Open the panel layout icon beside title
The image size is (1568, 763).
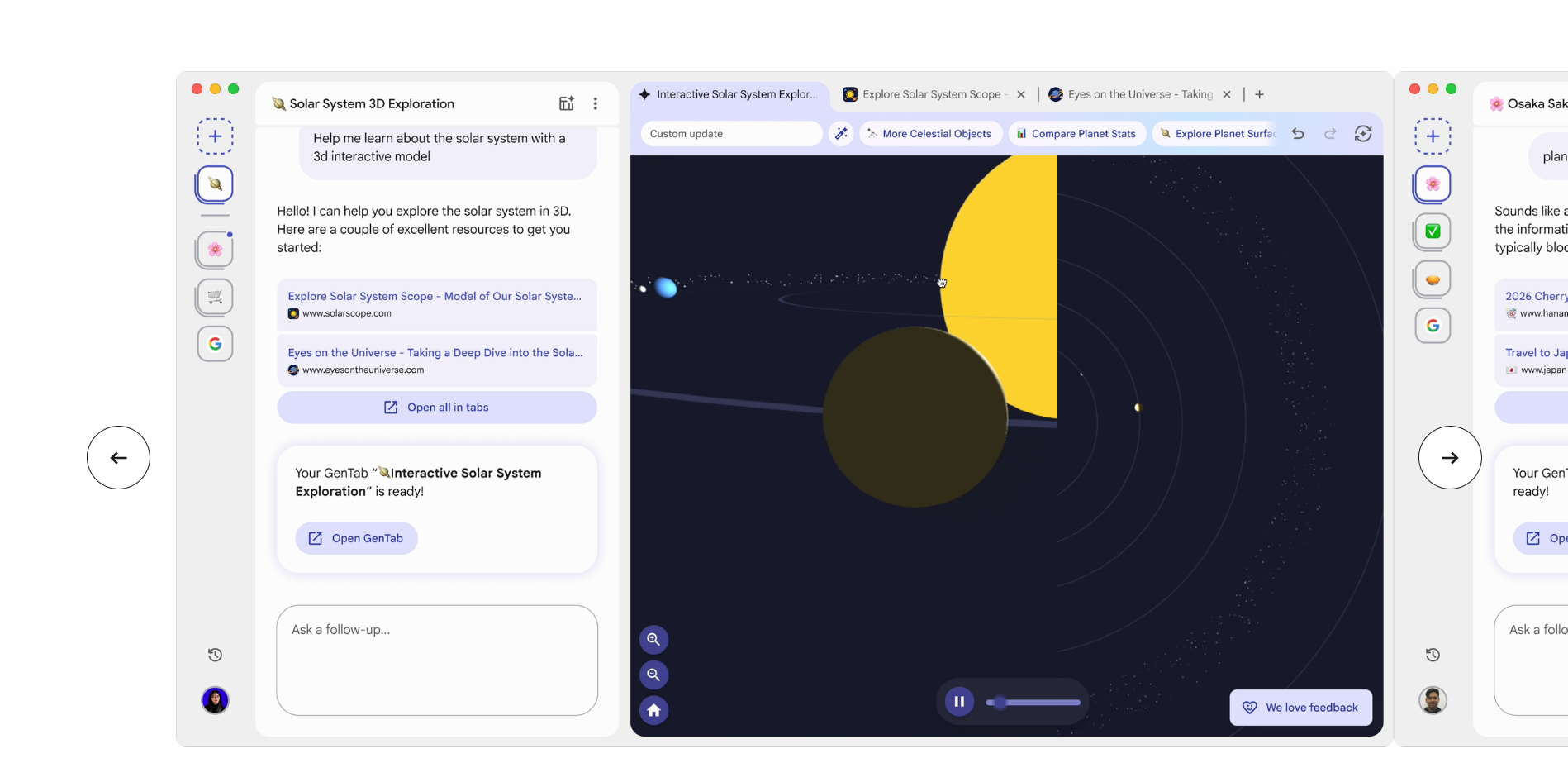coord(566,103)
